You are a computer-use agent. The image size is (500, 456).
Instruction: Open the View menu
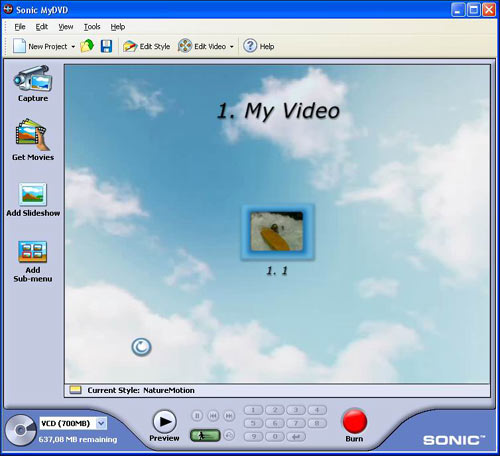[x=66, y=27]
